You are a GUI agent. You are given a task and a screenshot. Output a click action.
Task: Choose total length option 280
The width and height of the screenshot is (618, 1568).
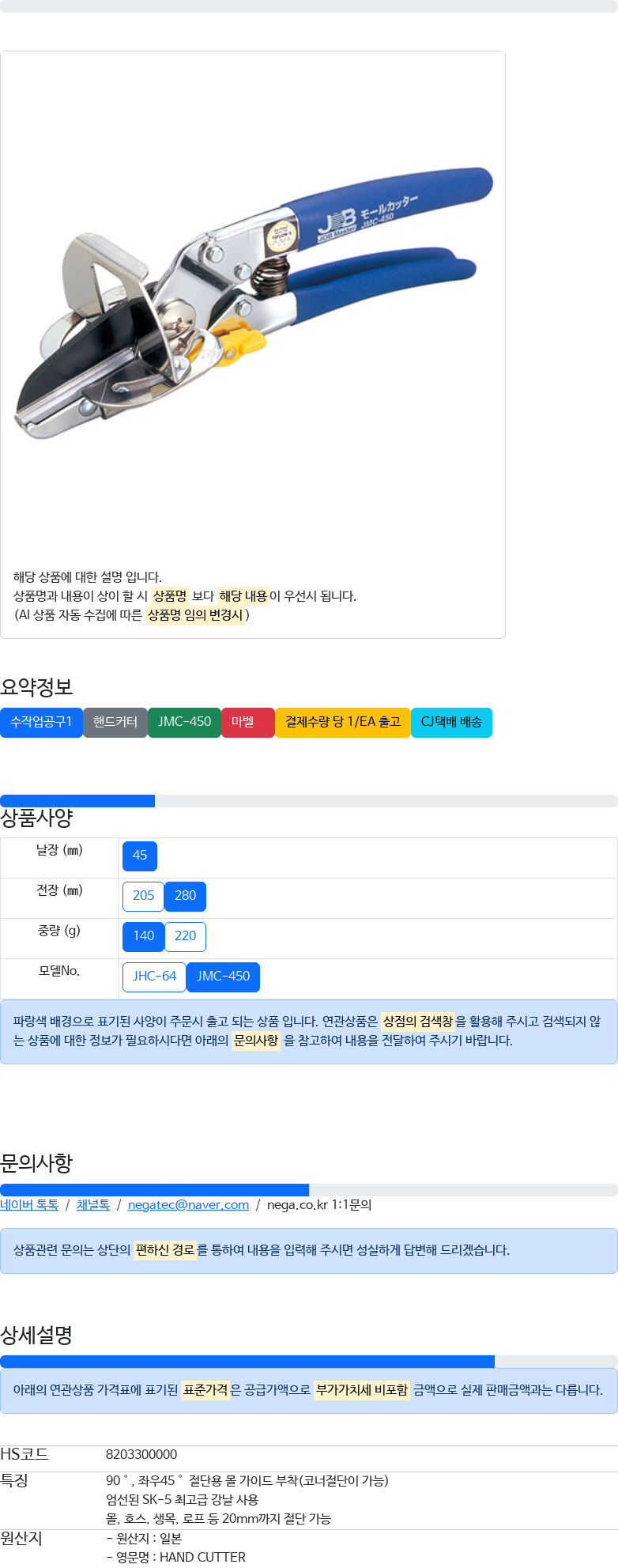click(185, 896)
